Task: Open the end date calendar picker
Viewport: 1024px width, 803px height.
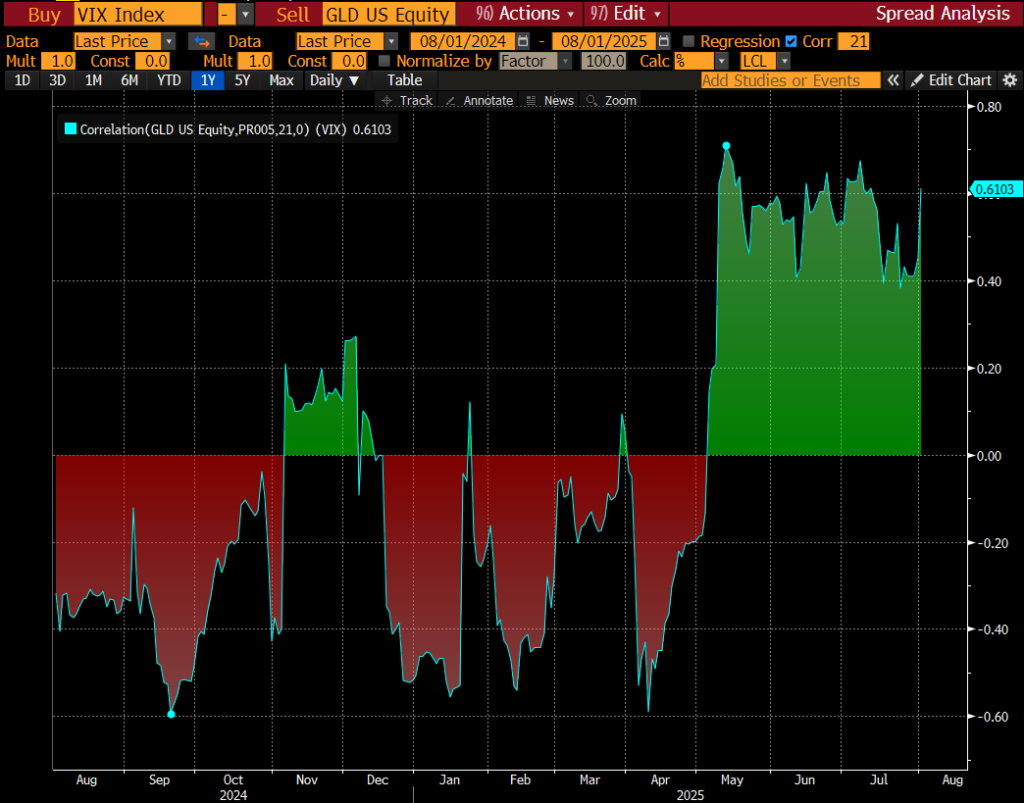Action: 664,41
